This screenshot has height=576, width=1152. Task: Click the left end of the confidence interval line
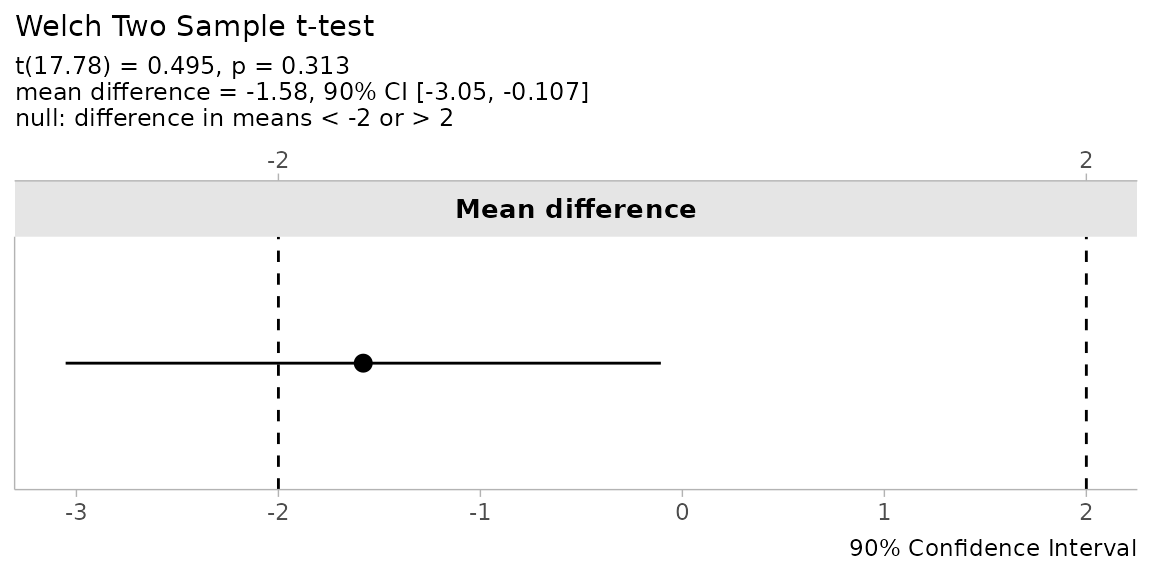(x=67, y=363)
